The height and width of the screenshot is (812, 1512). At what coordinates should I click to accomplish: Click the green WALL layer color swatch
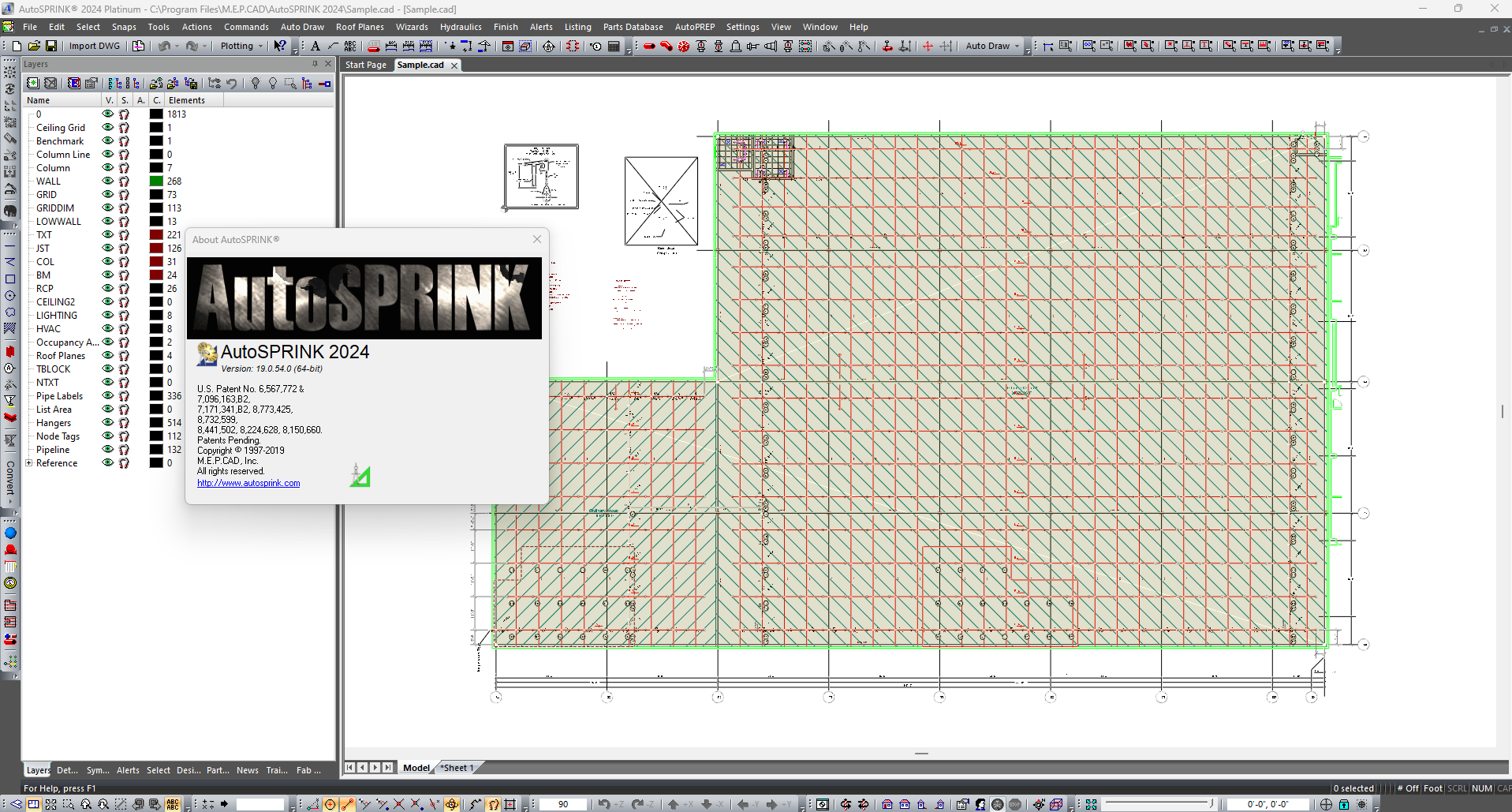(156, 181)
